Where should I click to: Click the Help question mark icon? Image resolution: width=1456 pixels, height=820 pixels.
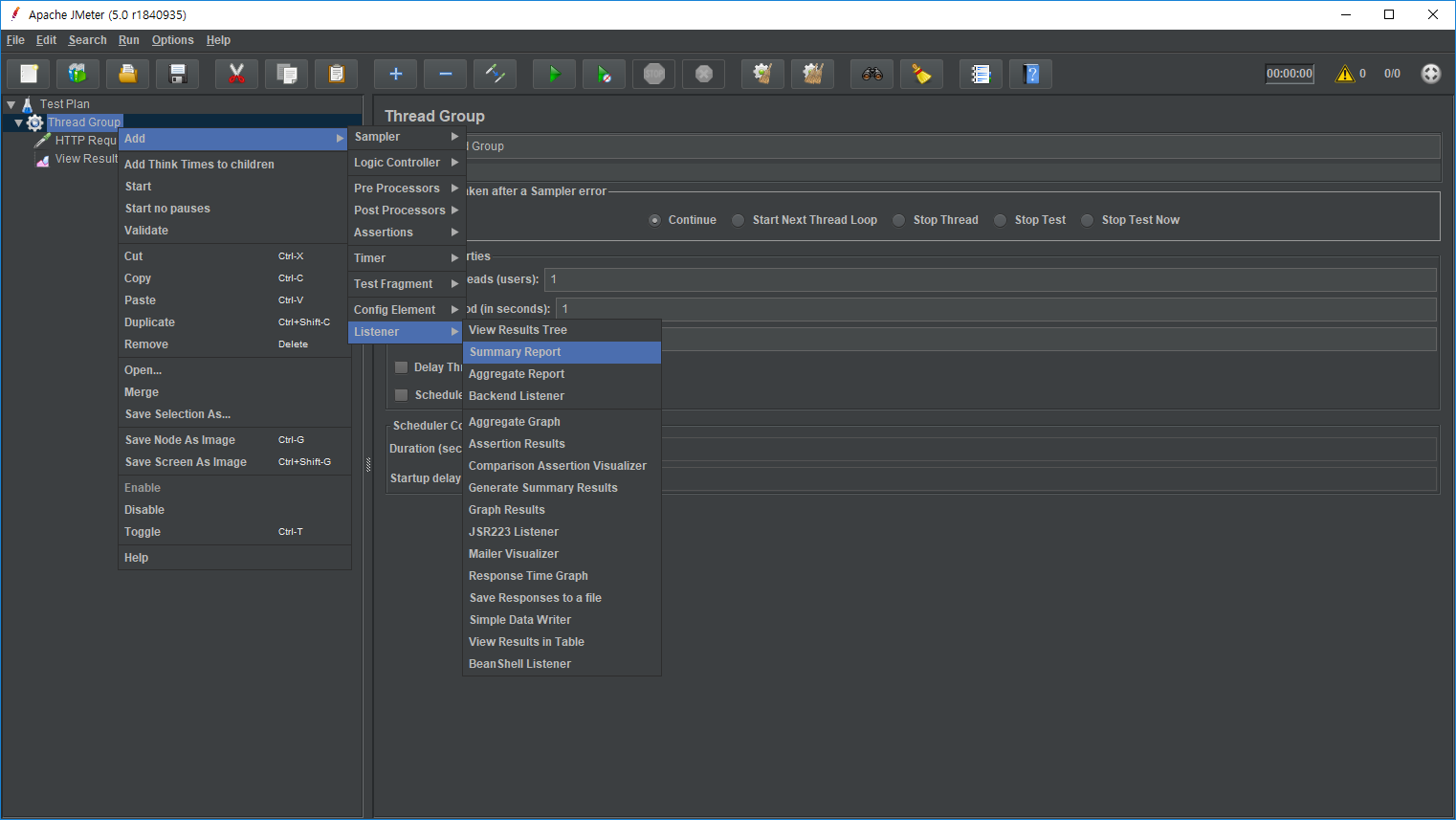tap(1031, 74)
